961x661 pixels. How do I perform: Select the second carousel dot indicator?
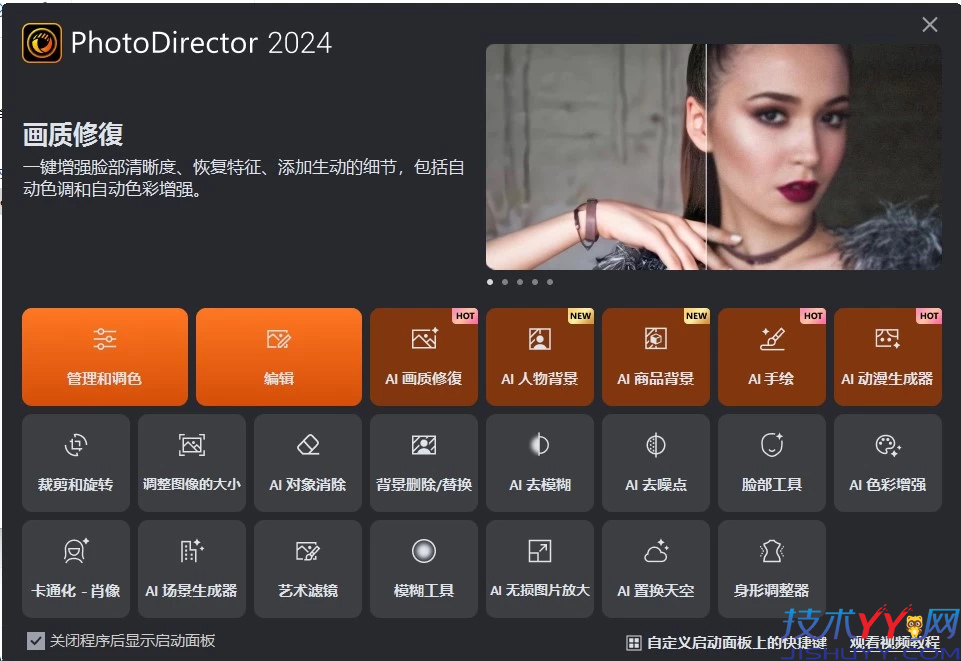(x=504, y=282)
